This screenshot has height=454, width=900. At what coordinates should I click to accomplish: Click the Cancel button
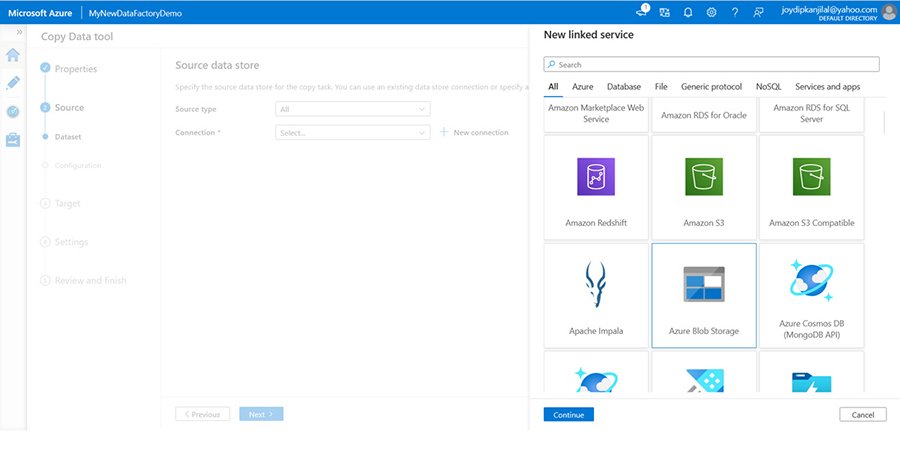[x=862, y=414]
